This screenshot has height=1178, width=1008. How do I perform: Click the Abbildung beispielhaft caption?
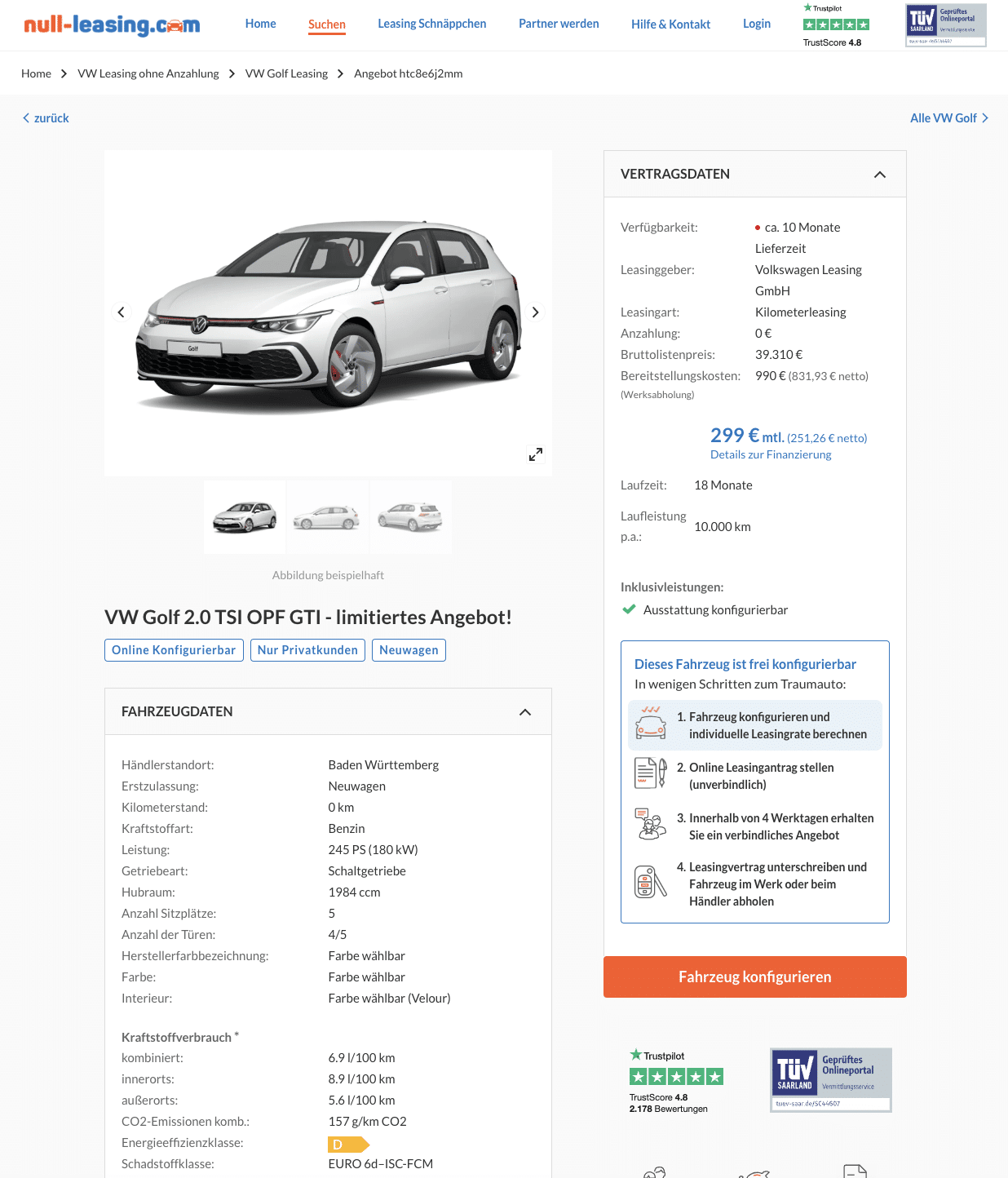[x=328, y=575]
